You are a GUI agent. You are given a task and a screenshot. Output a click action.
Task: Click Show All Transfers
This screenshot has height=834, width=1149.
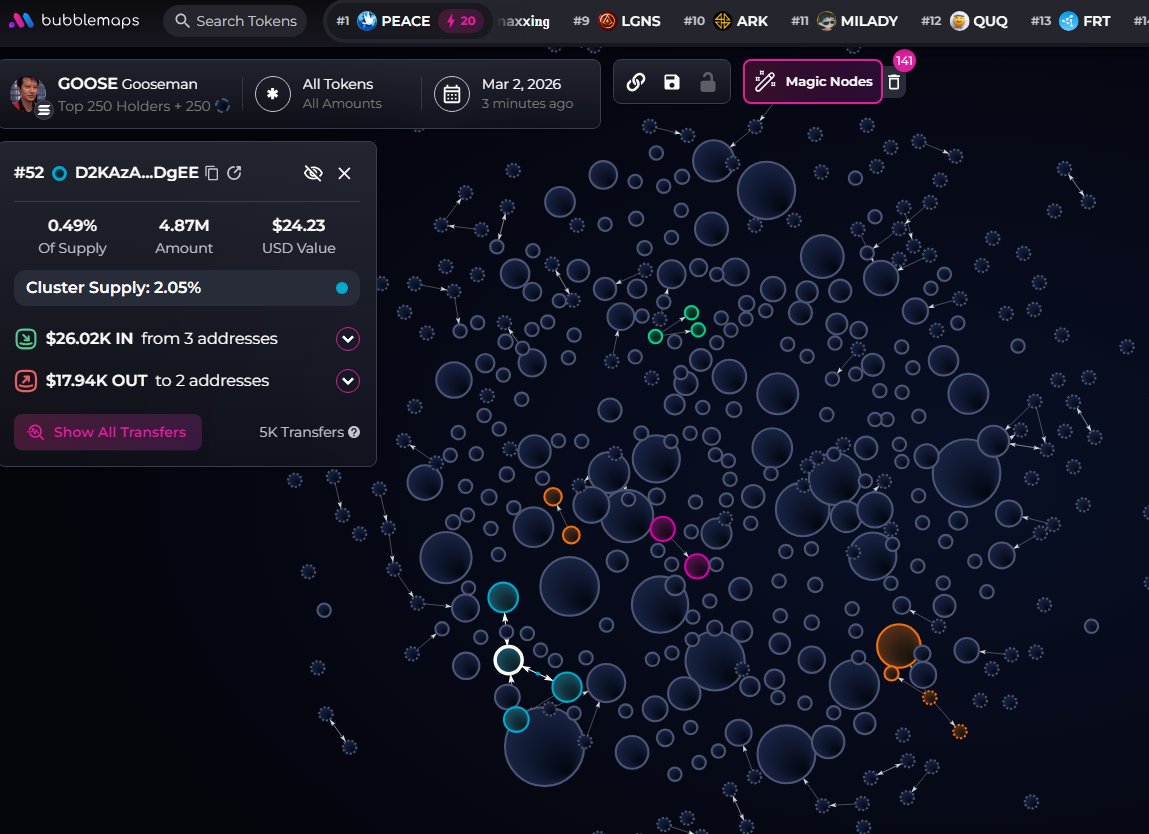(107, 432)
